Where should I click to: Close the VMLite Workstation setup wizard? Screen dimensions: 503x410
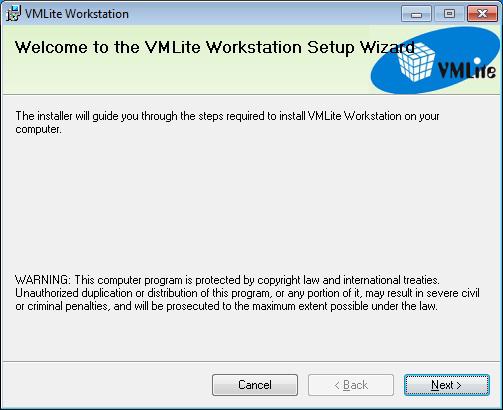click(x=482, y=14)
